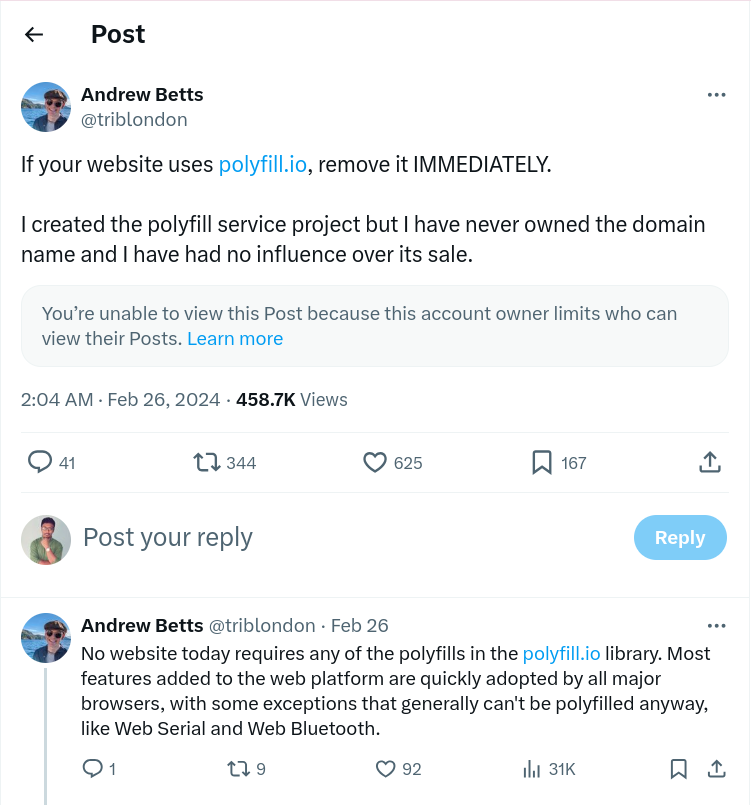Reply to the Feb 26 thread post
This screenshot has height=805, width=751.
92,768
